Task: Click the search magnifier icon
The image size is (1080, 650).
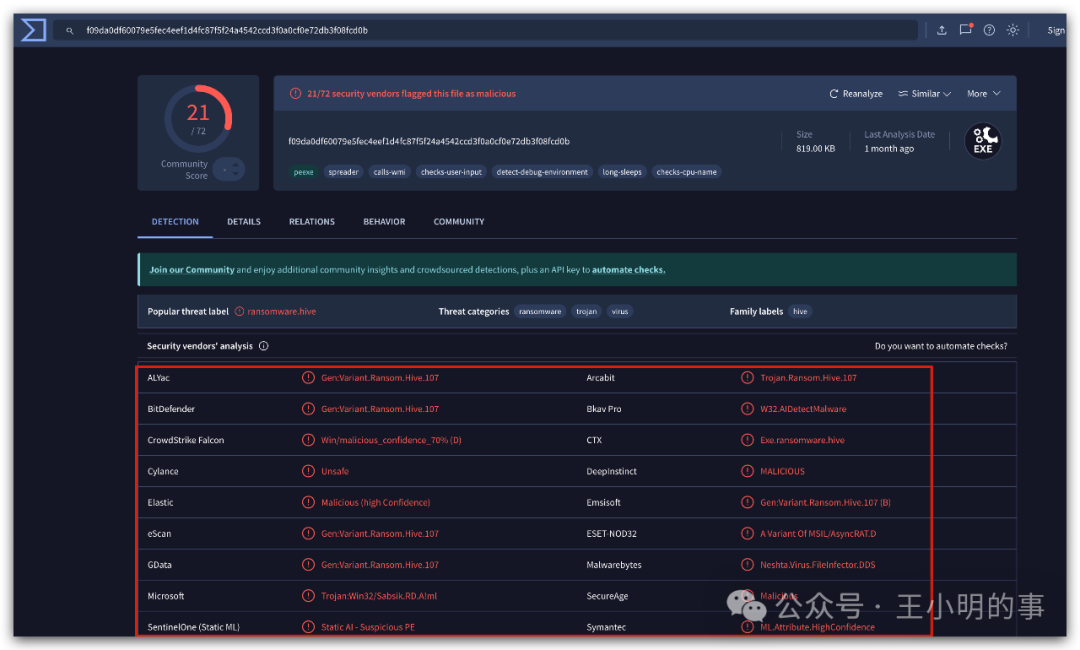Action: point(70,31)
